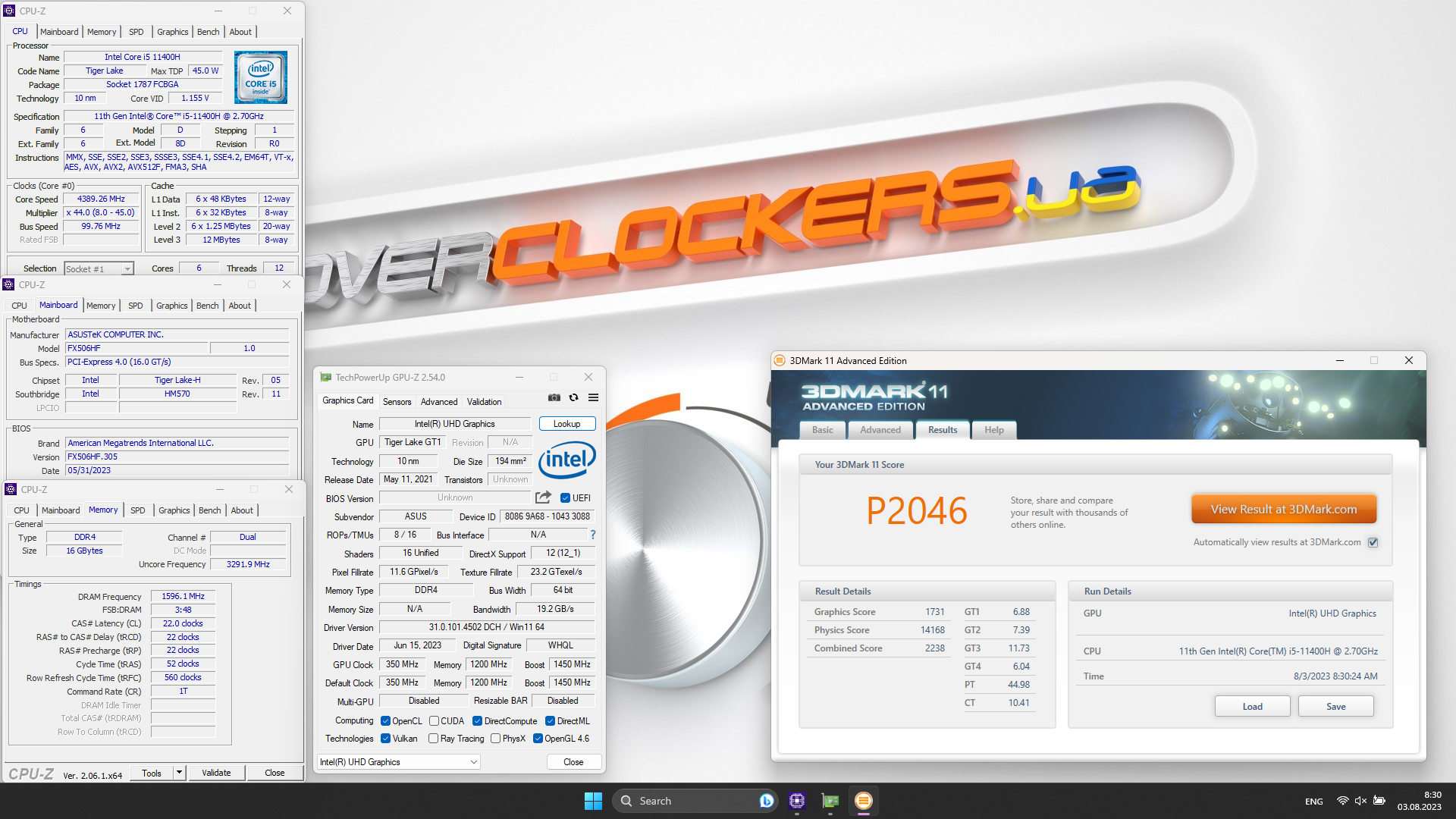Open Wi-Fi network tray icon
Image resolution: width=1456 pixels, height=819 pixels.
pos(1342,801)
